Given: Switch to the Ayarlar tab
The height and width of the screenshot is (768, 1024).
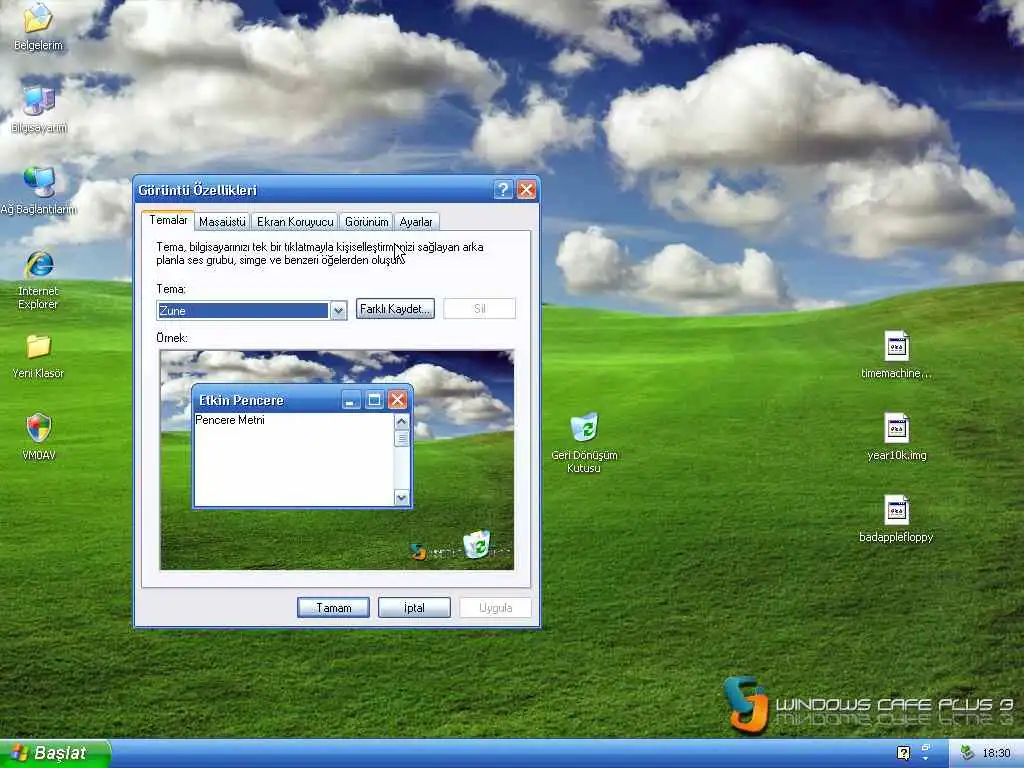Looking at the screenshot, I should tap(416, 222).
